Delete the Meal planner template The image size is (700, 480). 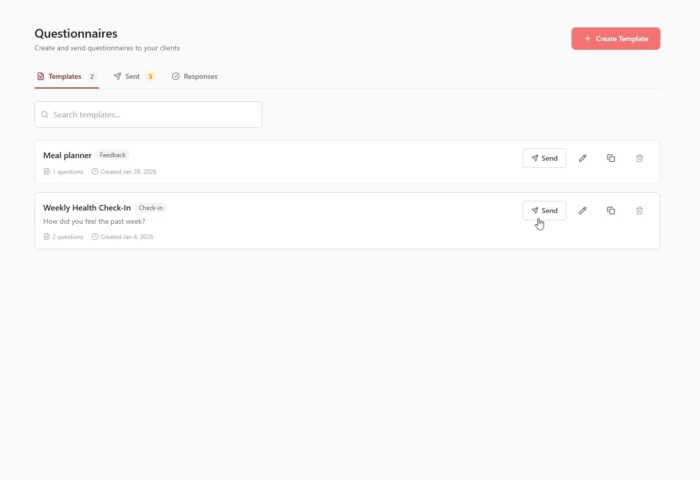click(x=640, y=158)
